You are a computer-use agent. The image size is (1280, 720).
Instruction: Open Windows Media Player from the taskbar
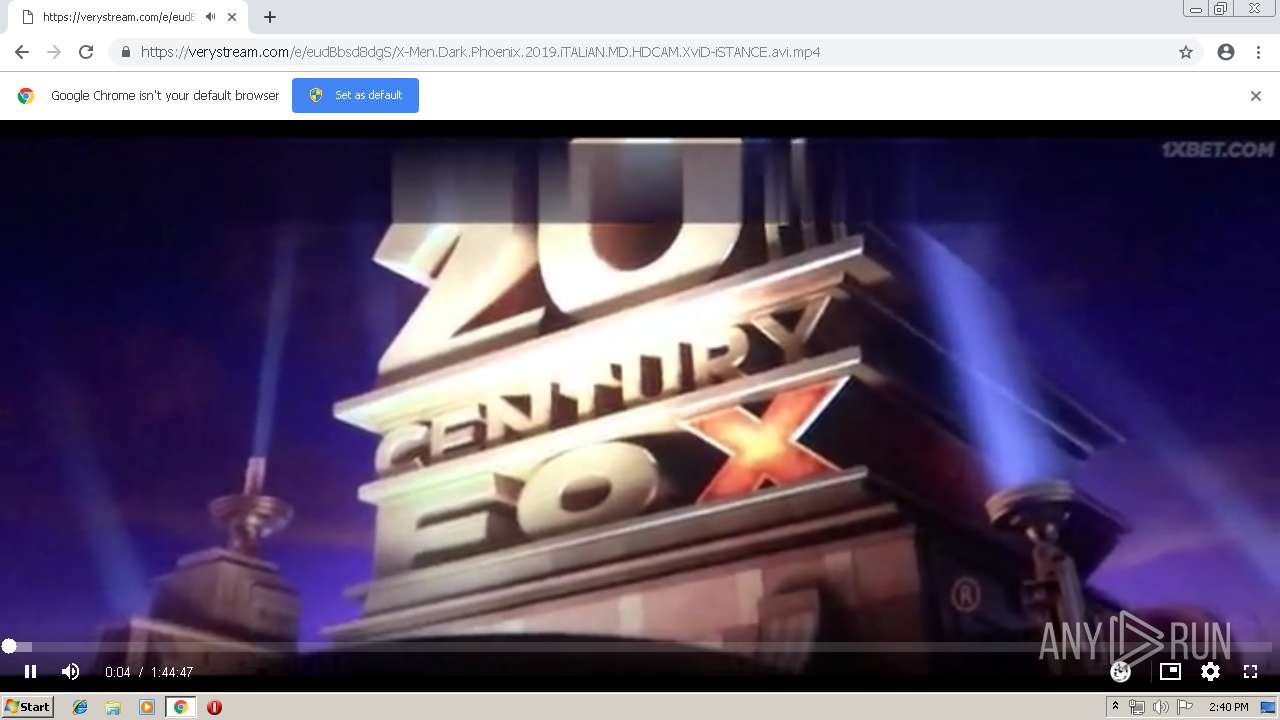coord(147,707)
